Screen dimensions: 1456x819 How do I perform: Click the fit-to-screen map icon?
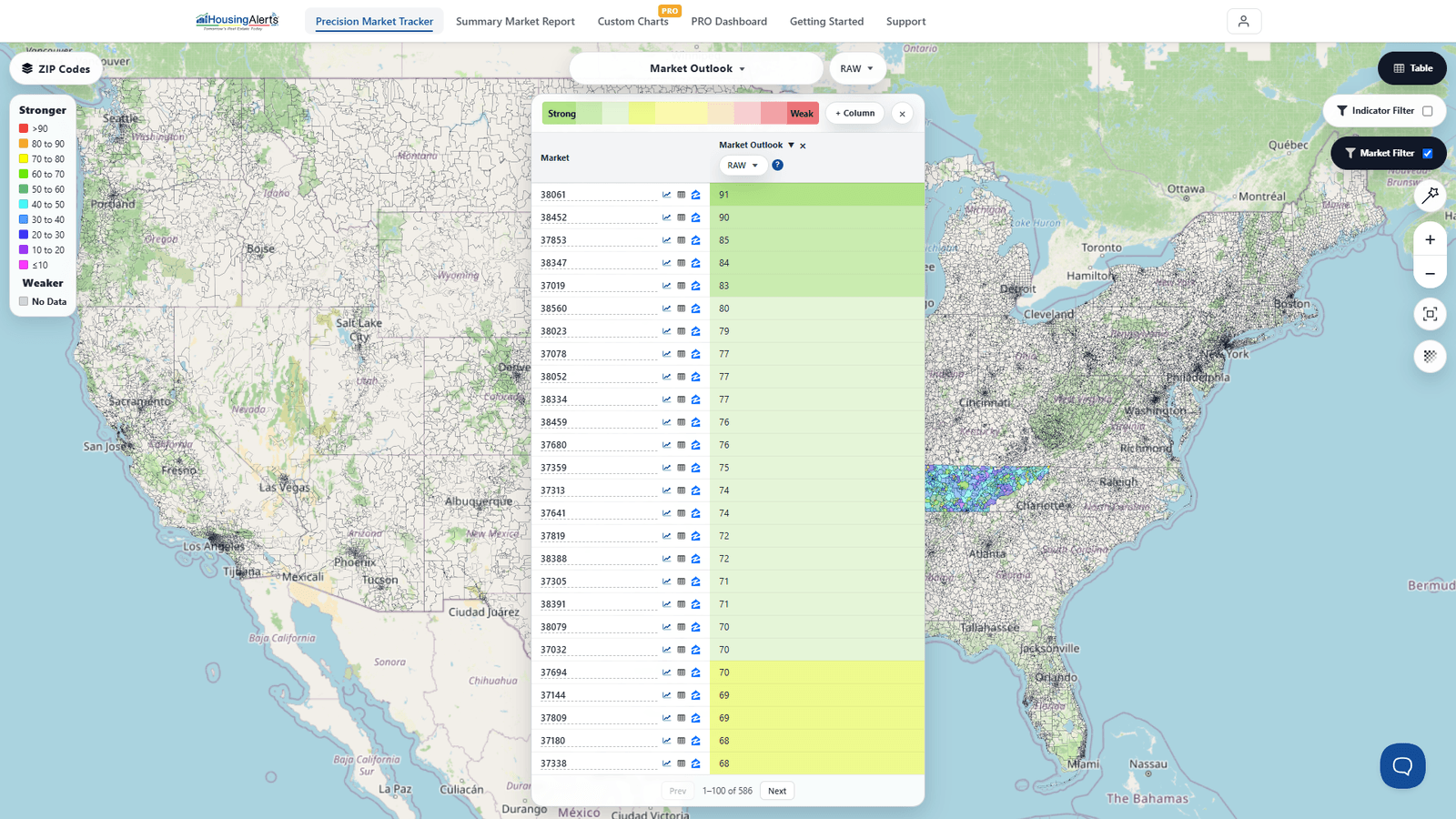pyautogui.click(x=1430, y=314)
